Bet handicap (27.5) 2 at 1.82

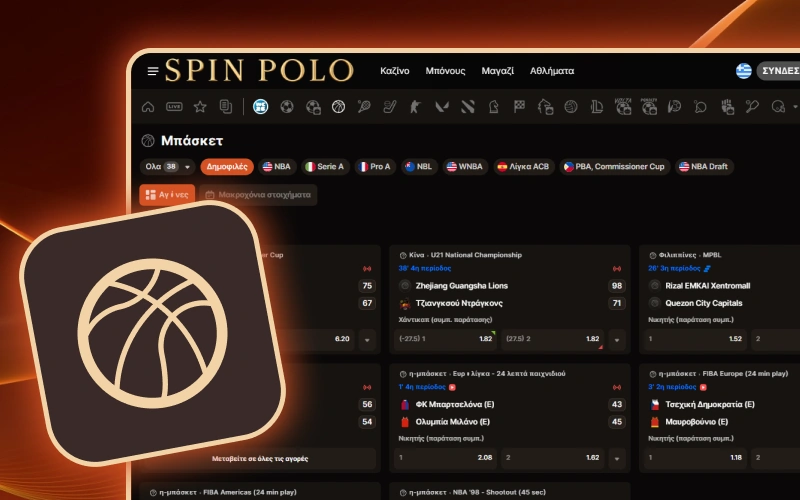coord(553,339)
